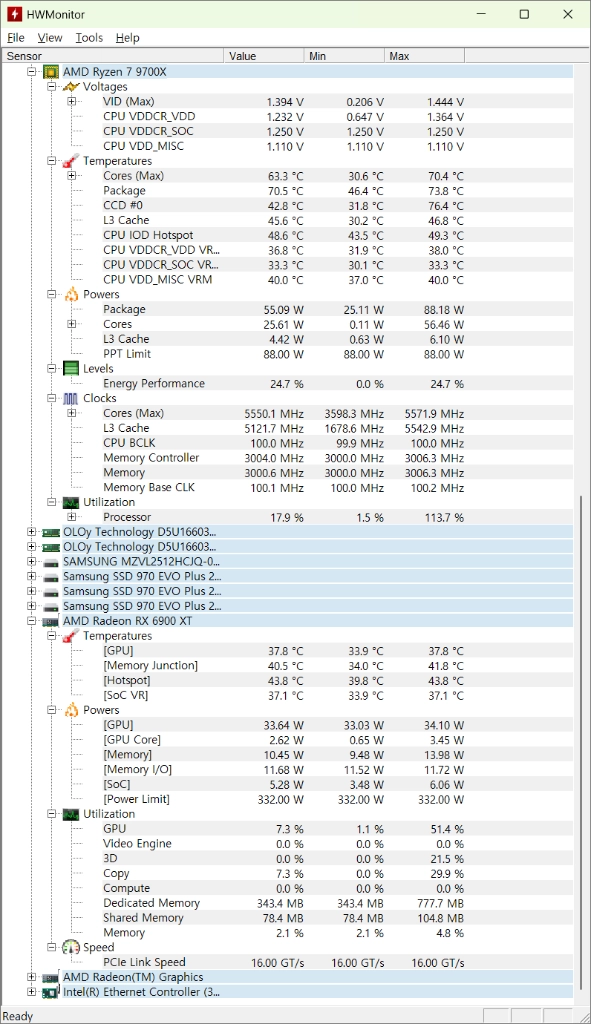The height and width of the screenshot is (1024, 591).
Task: Expand the Cores power entry
Action: pos(72,324)
